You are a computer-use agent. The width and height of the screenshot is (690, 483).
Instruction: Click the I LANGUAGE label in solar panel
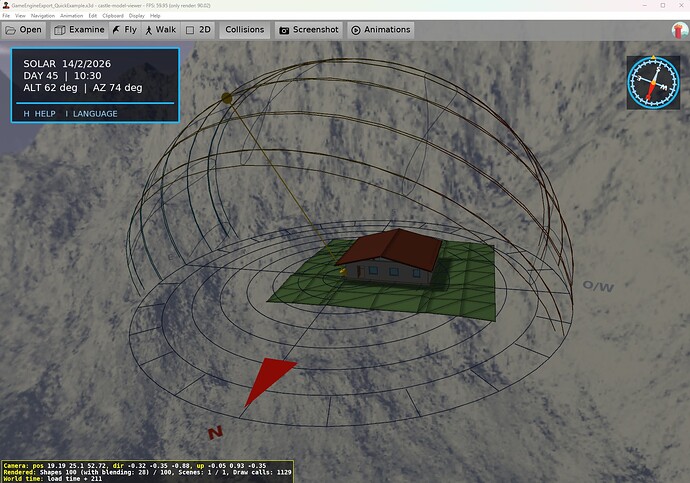tap(92, 113)
